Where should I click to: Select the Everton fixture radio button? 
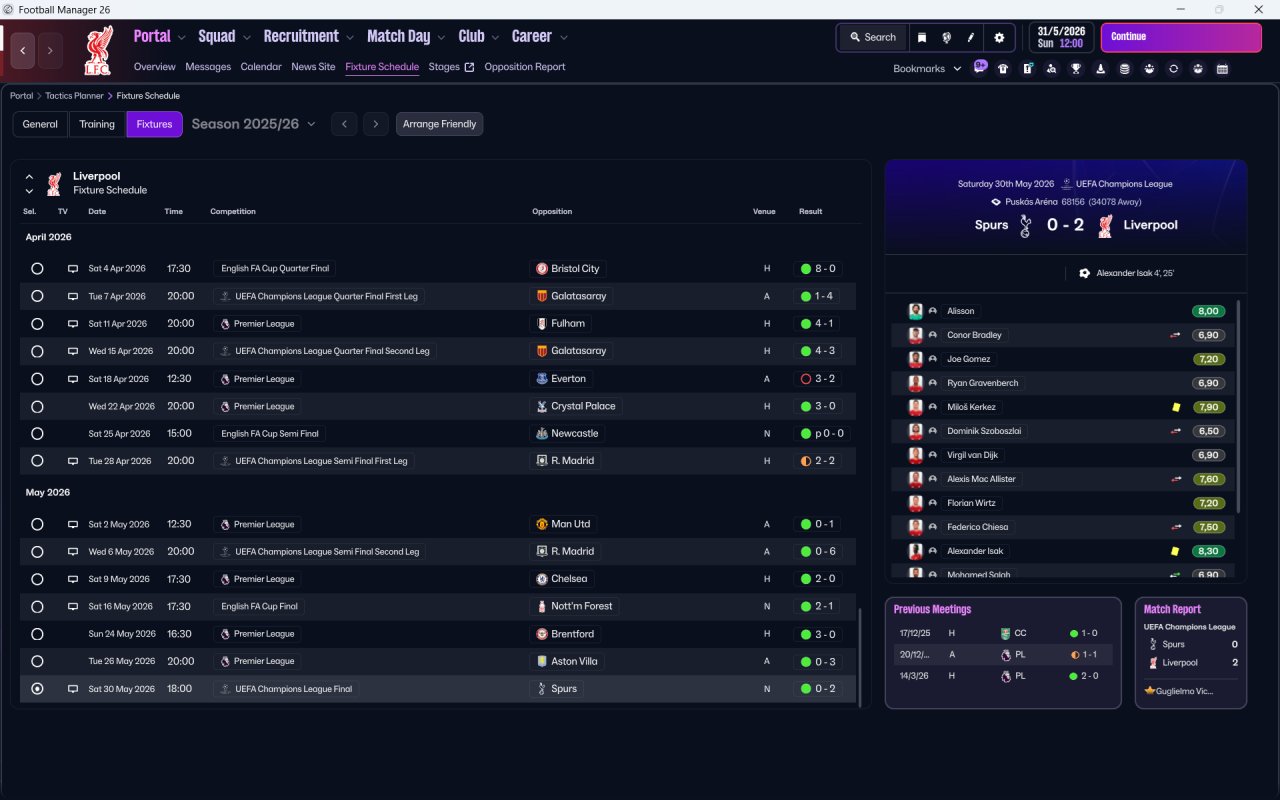[x=37, y=379]
